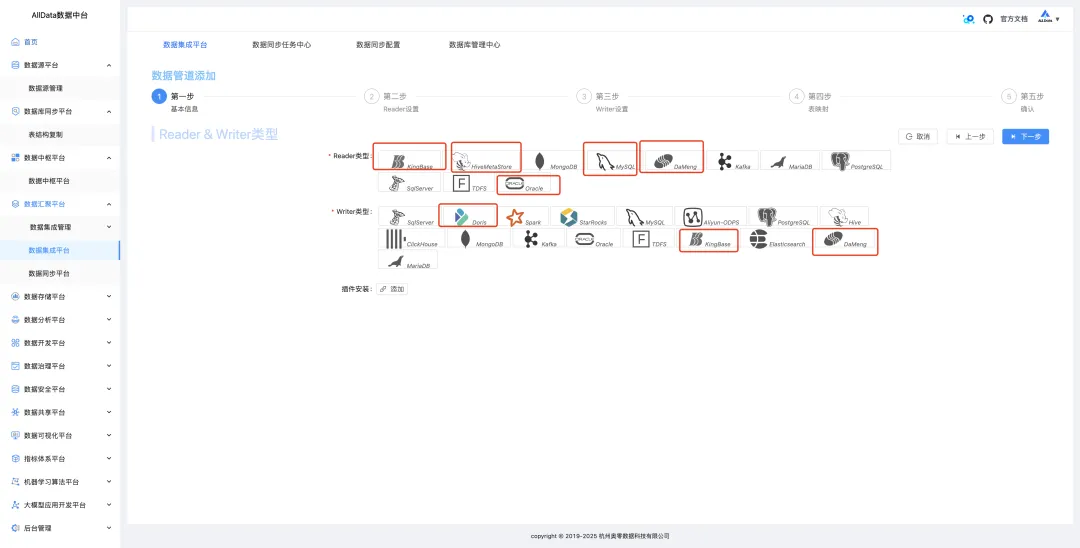Click step 2 第二步 Reader设置

(x=393, y=102)
